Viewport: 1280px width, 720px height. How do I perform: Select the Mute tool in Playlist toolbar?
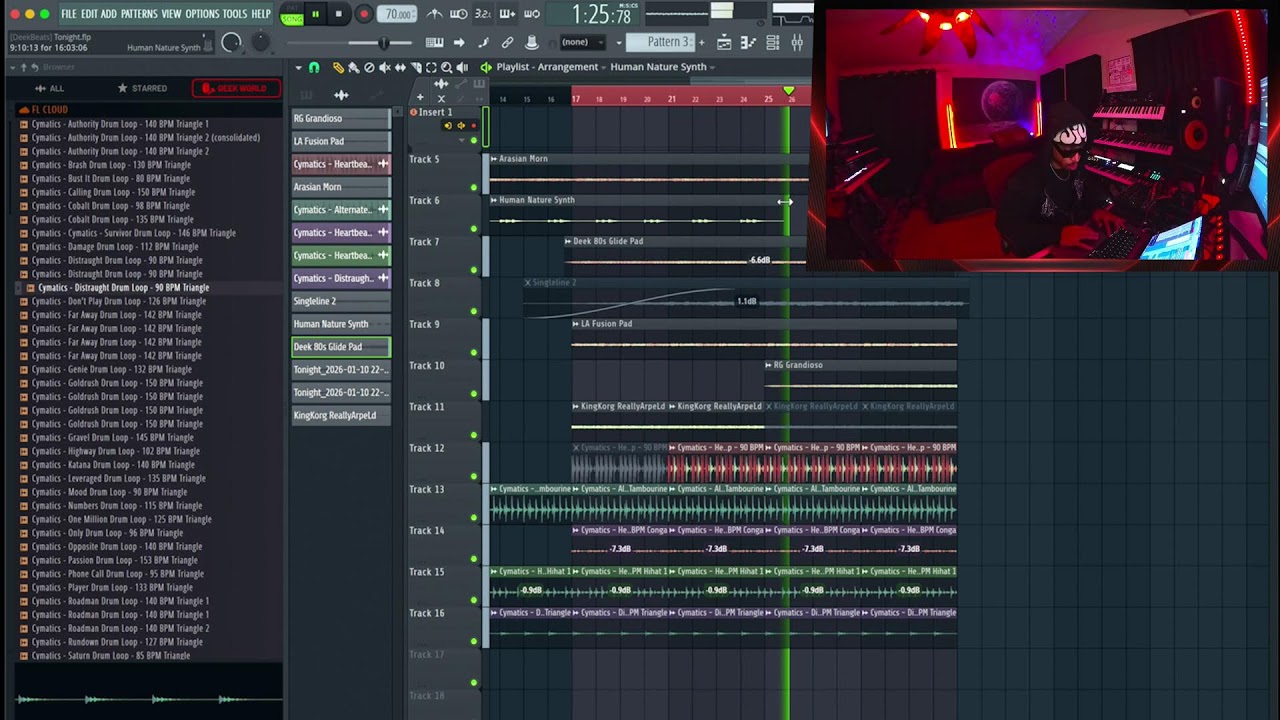pos(385,67)
